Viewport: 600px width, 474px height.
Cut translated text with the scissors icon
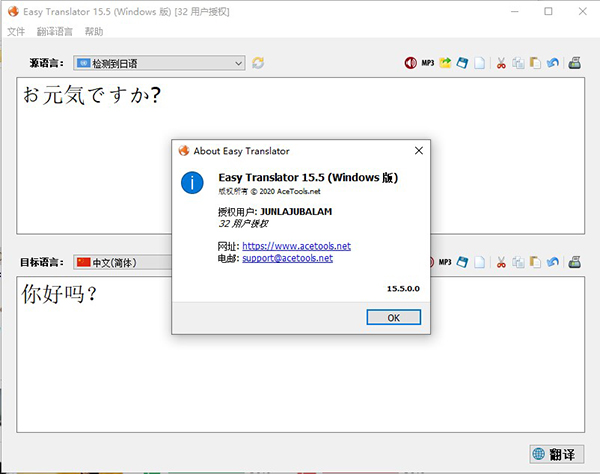tap(501, 262)
